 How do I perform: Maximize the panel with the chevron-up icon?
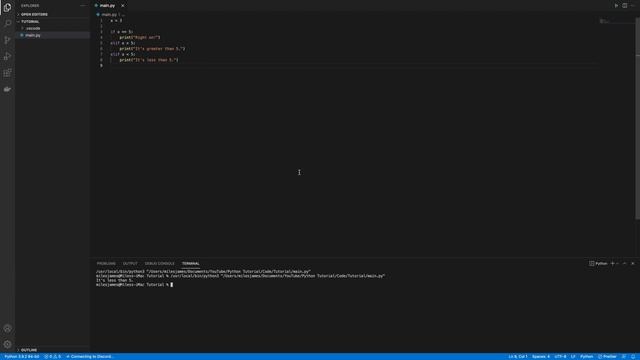624,264
